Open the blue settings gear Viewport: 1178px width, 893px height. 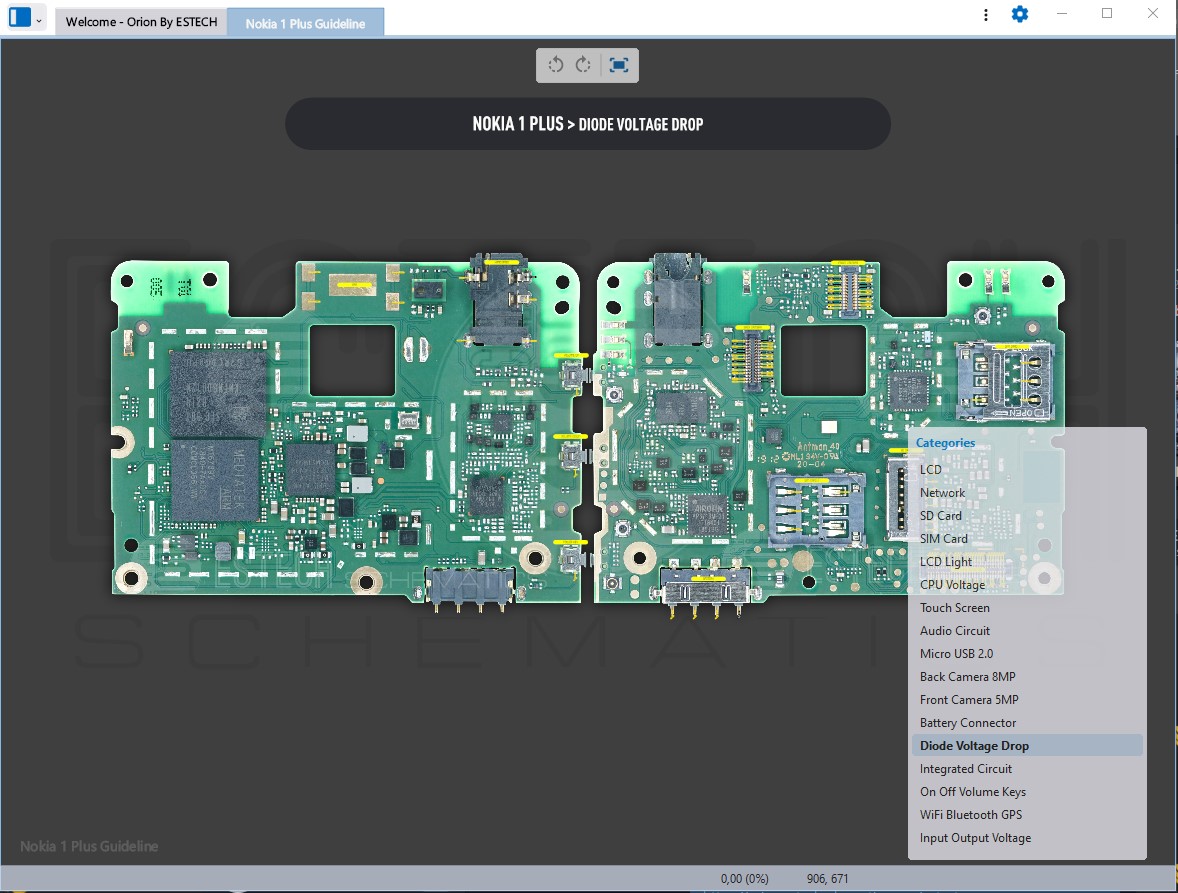coord(1019,14)
